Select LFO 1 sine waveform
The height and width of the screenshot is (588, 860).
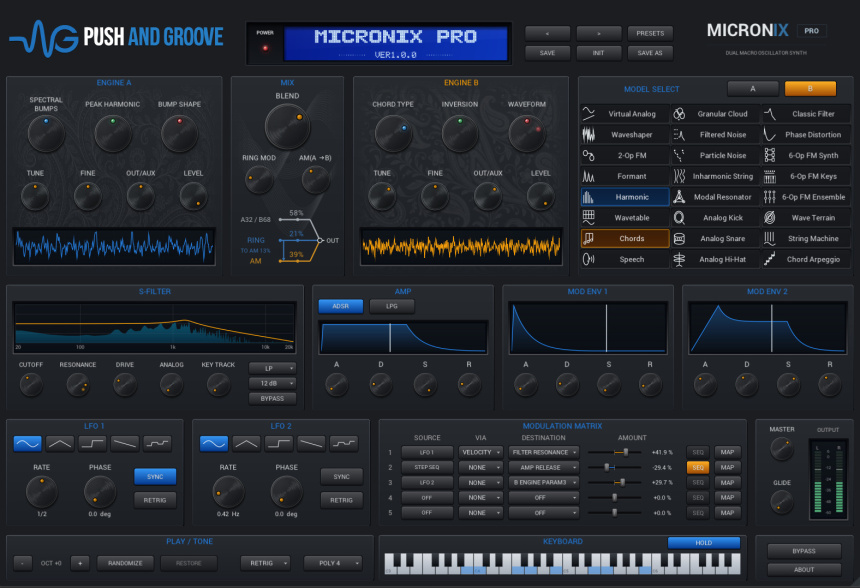coord(27,443)
